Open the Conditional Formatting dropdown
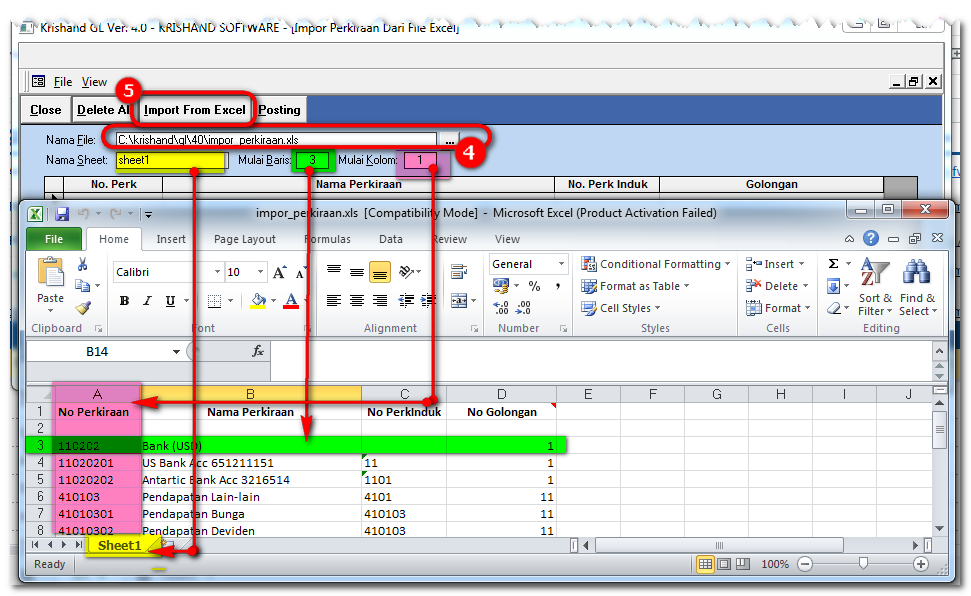Image resolution: width=971 pixels, height=596 pixels. pos(656,265)
